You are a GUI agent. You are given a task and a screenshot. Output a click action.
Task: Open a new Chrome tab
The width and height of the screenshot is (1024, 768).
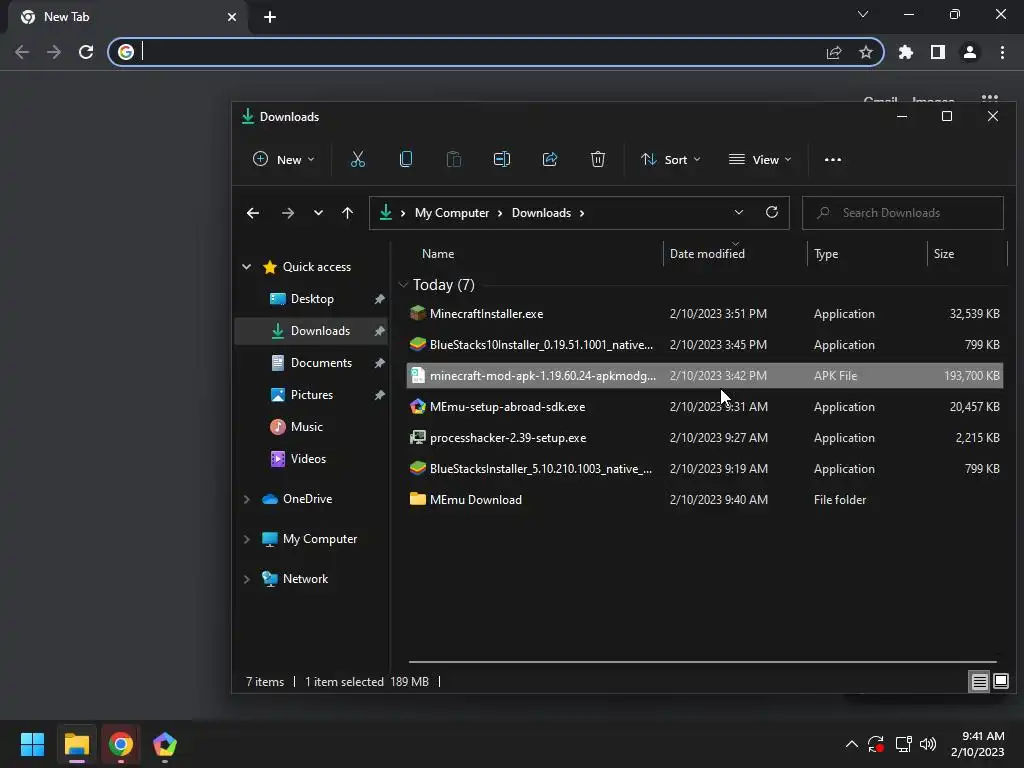270,17
